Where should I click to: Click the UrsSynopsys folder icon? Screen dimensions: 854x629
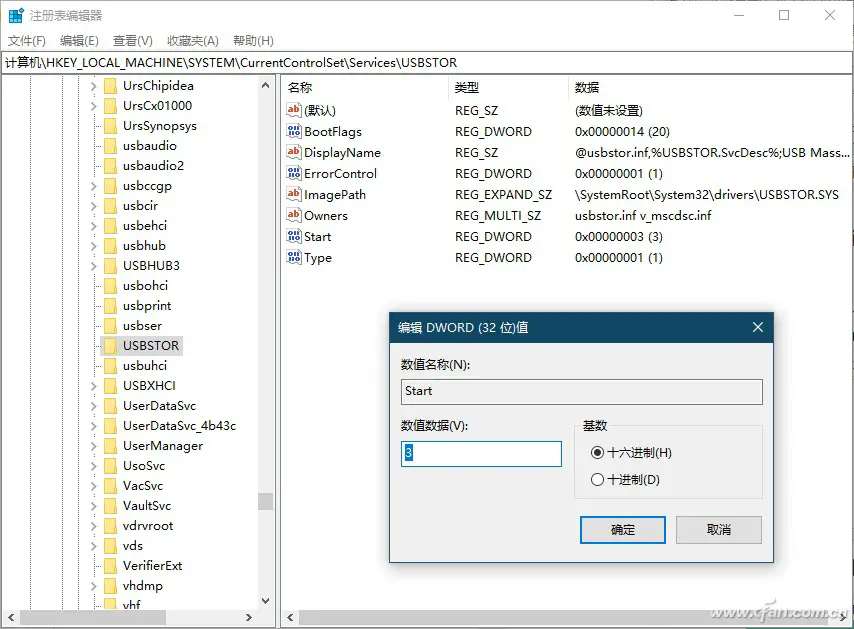[110, 126]
